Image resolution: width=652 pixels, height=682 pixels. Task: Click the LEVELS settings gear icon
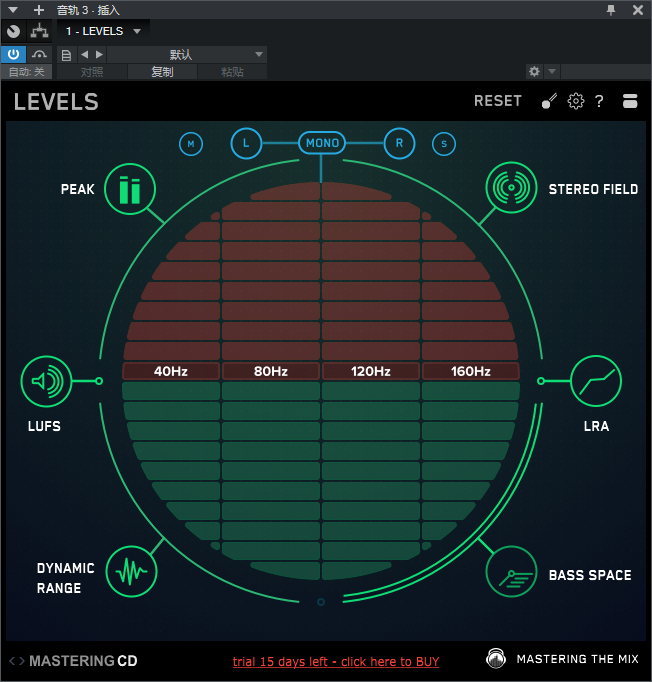click(x=576, y=101)
